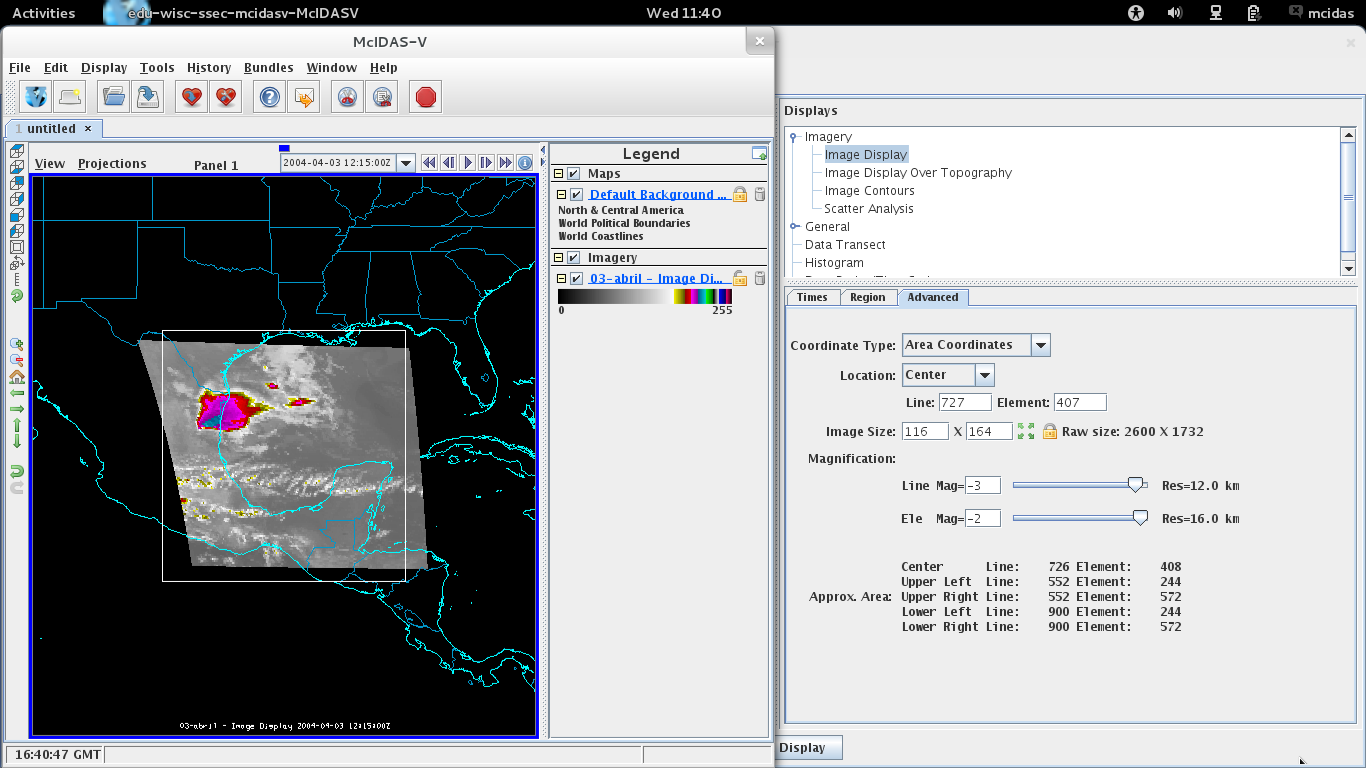Toggle visibility of Default Background layer
Screen dimensions: 1366x768
pos(576,195)
